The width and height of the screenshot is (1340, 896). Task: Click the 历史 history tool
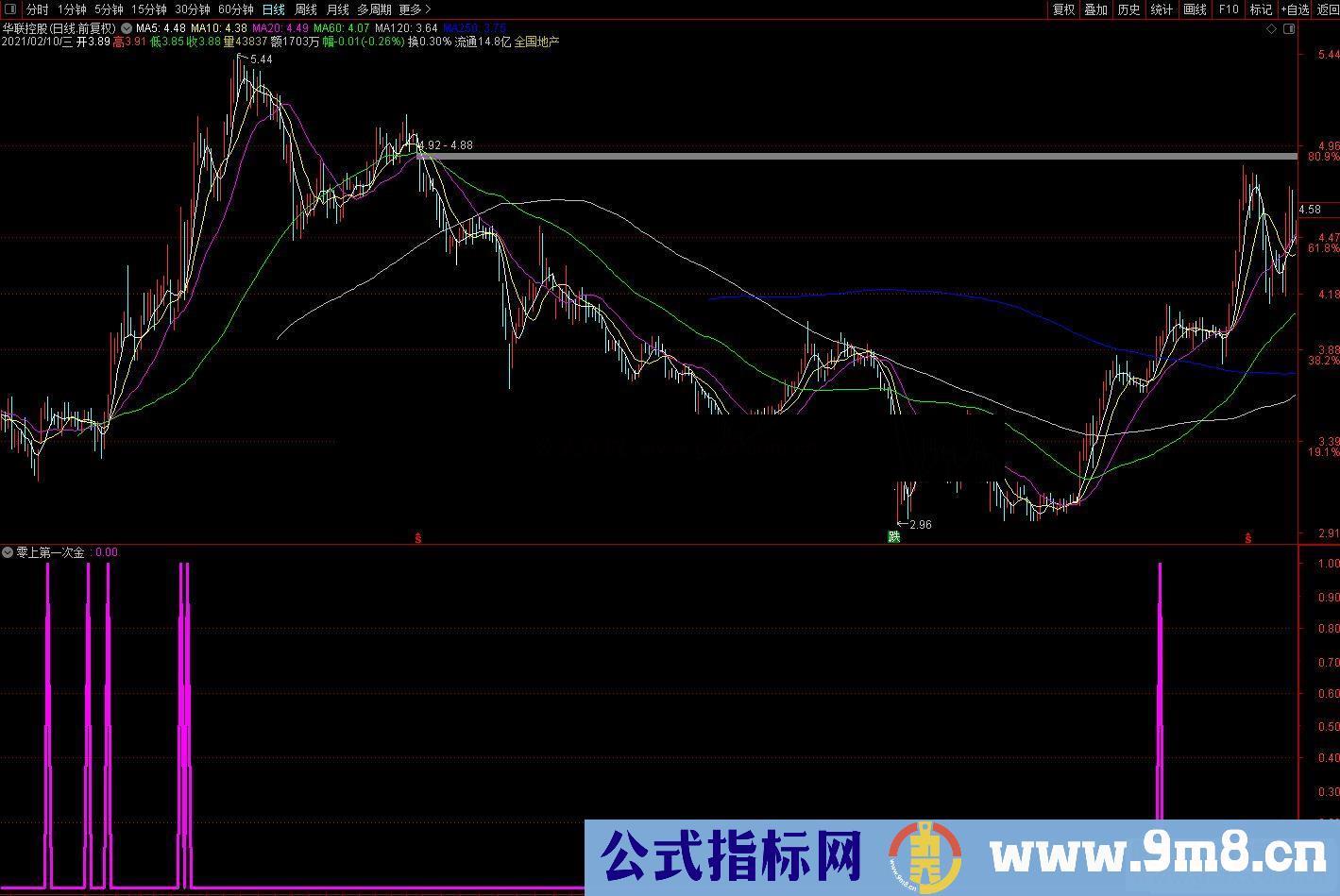pos(1128,8)
